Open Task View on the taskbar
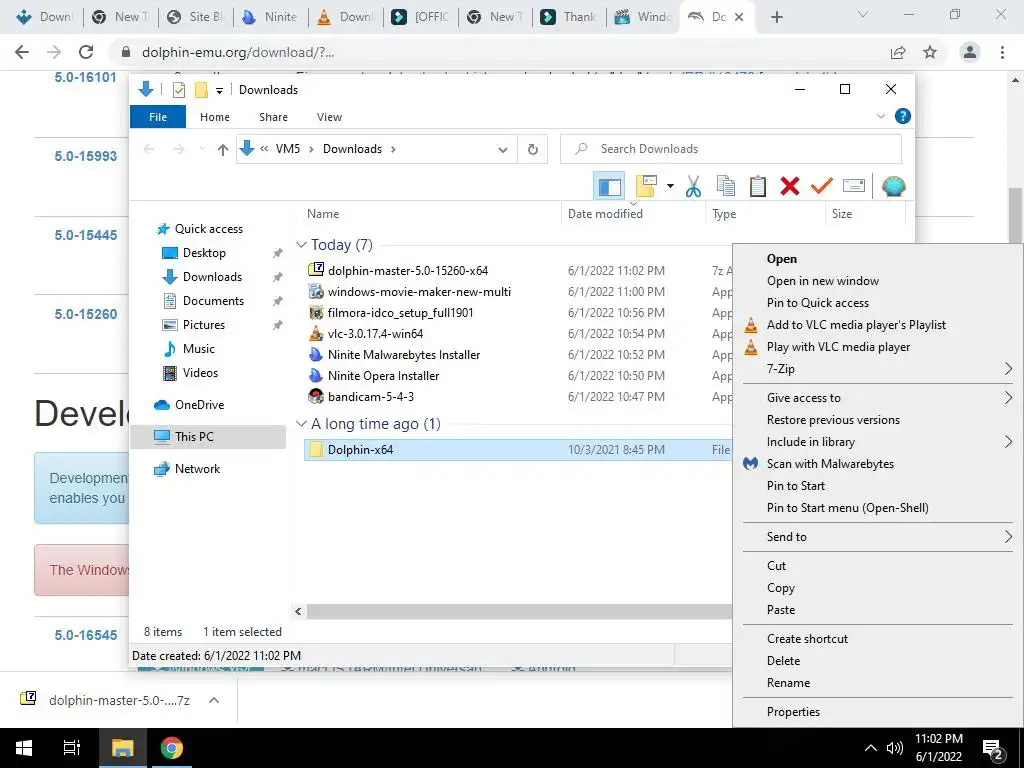1024x768 pixels. point(71,748)
